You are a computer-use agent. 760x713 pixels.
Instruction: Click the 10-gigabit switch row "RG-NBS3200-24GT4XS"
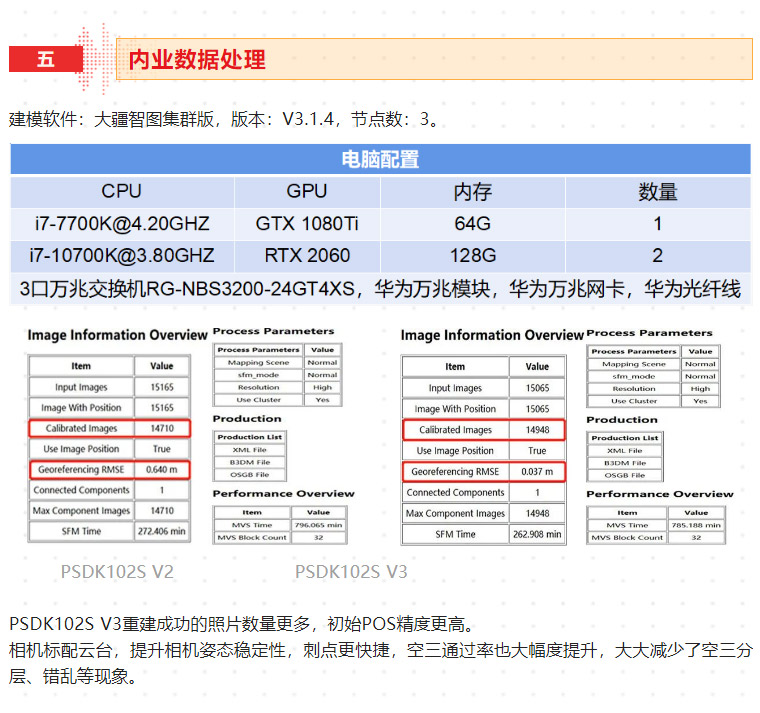[x=380, y=289]
